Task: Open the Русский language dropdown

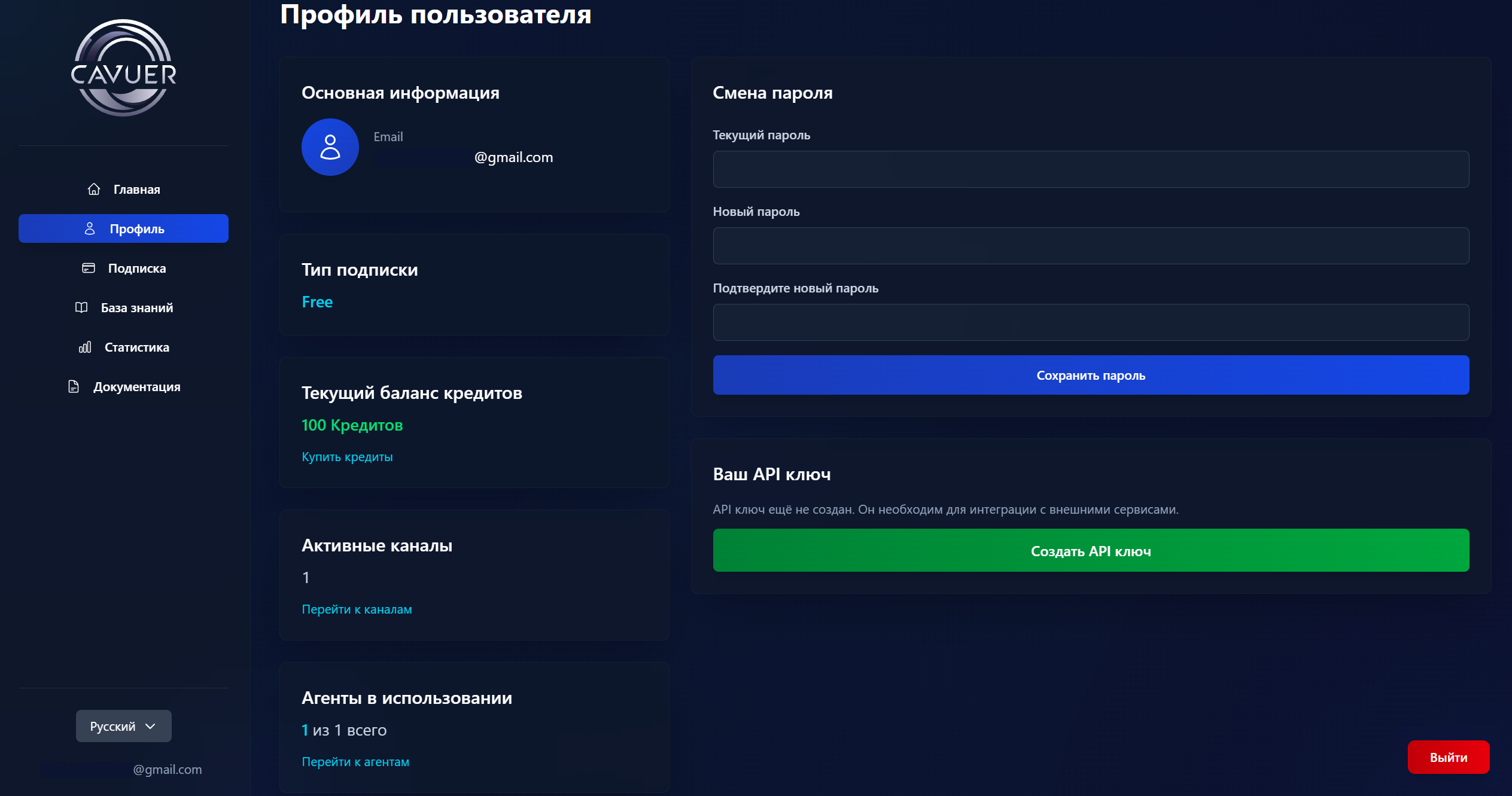Action: pos(123,726)
